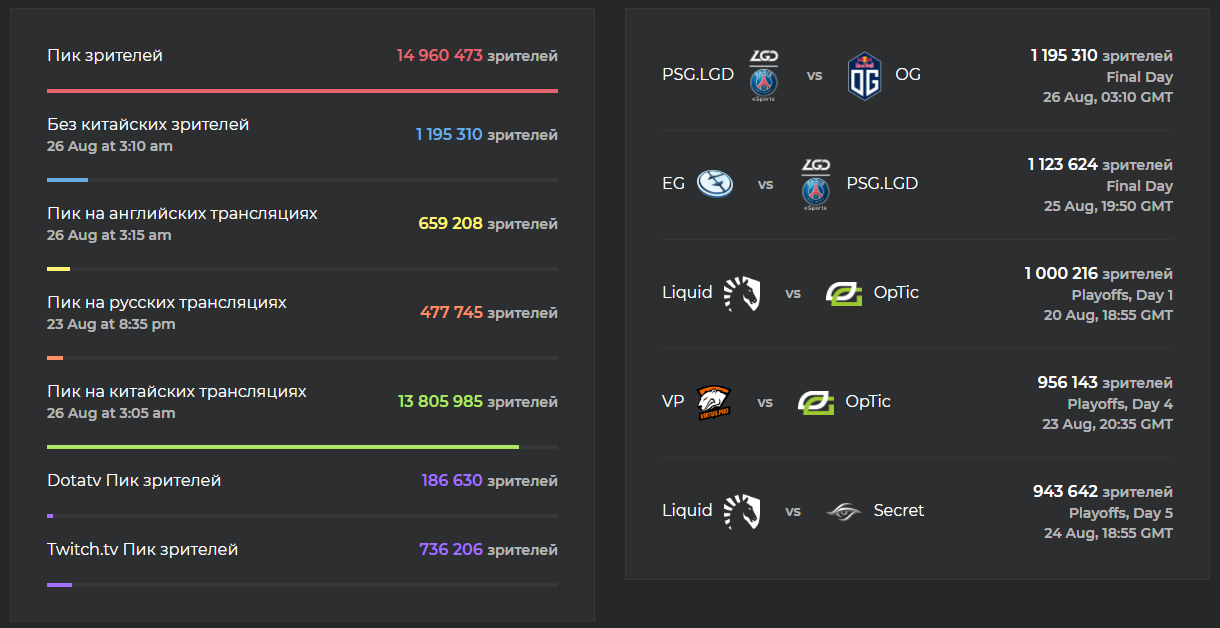
Task: Click the OG team logo
Action: (x=864, y=76)
